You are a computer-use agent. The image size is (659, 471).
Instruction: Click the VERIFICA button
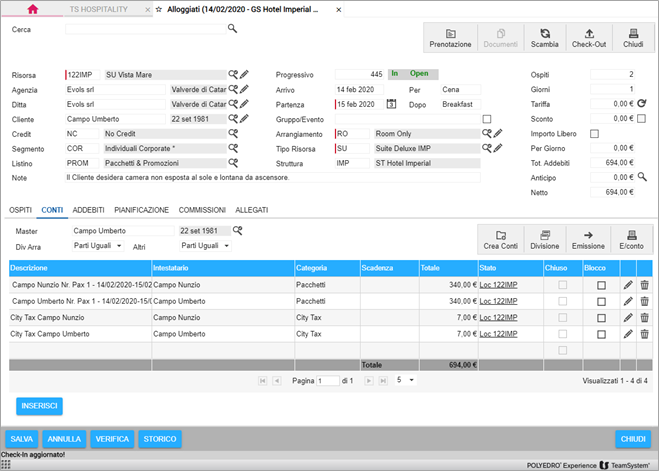[x=112, y=439]
